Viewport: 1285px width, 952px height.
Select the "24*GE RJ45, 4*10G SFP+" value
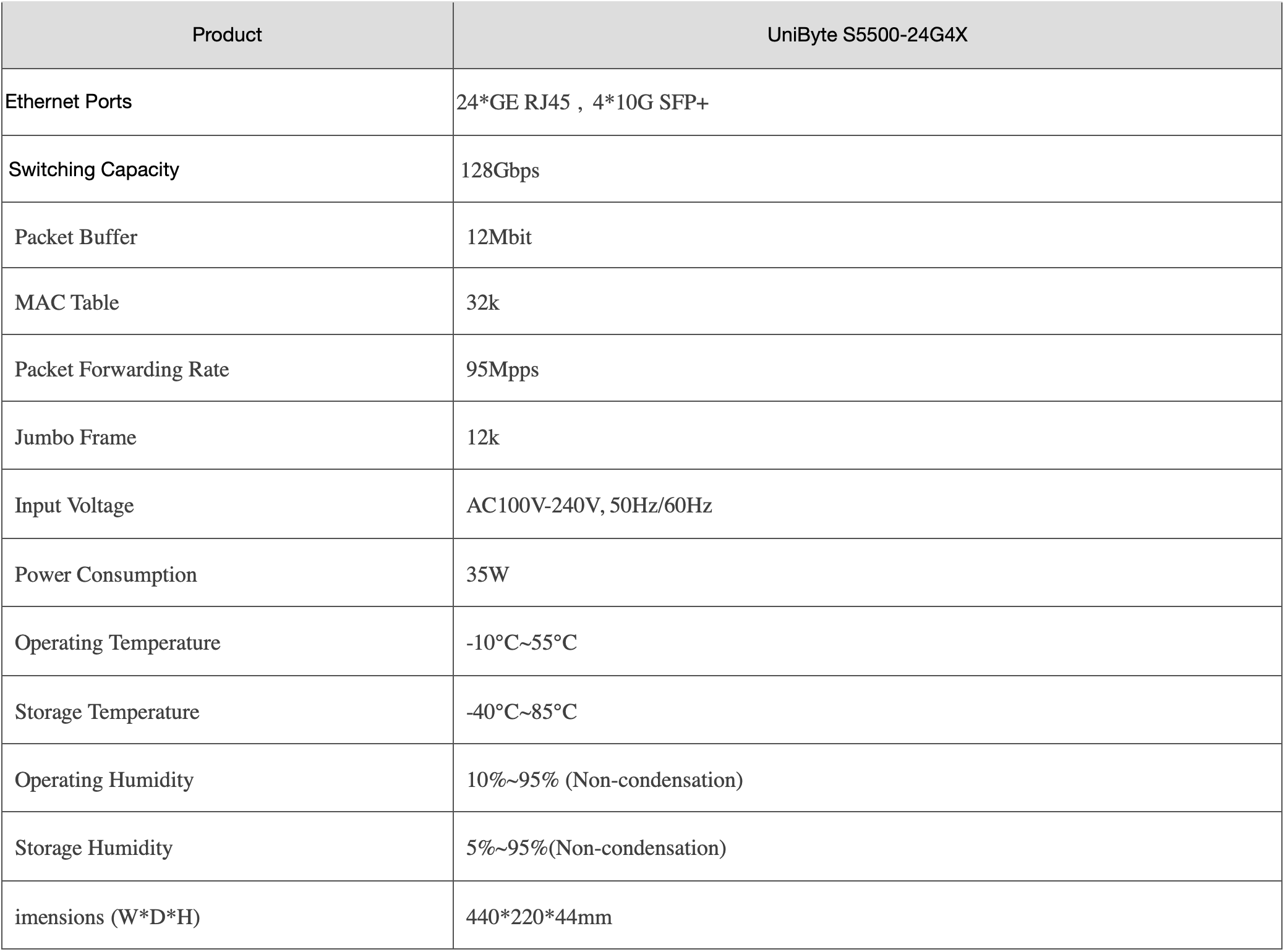pos(583,102)
